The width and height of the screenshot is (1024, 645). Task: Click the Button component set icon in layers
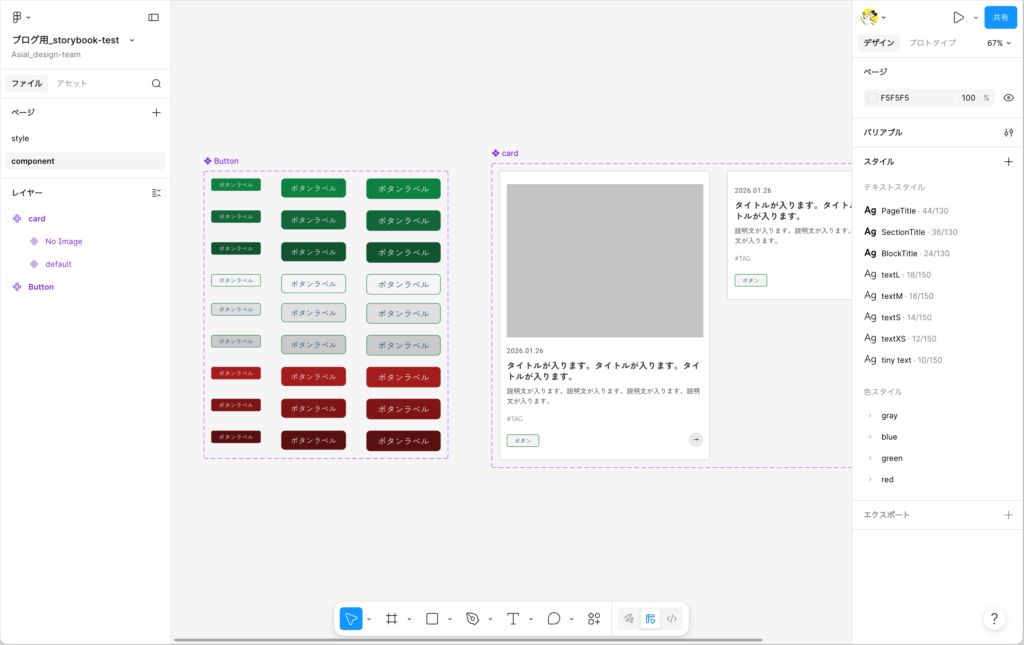pos(17,287)
